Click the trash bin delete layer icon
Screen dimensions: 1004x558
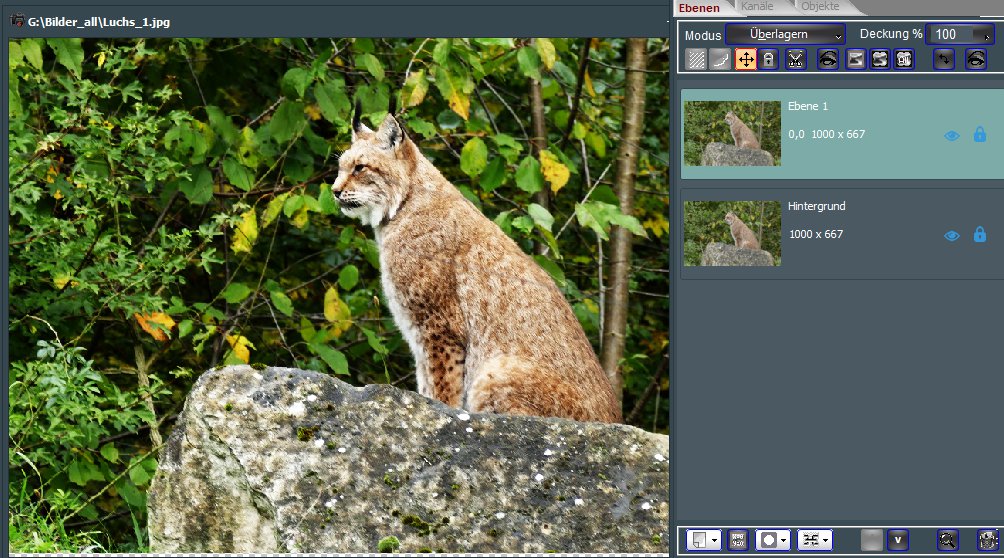tap(987, 539)
